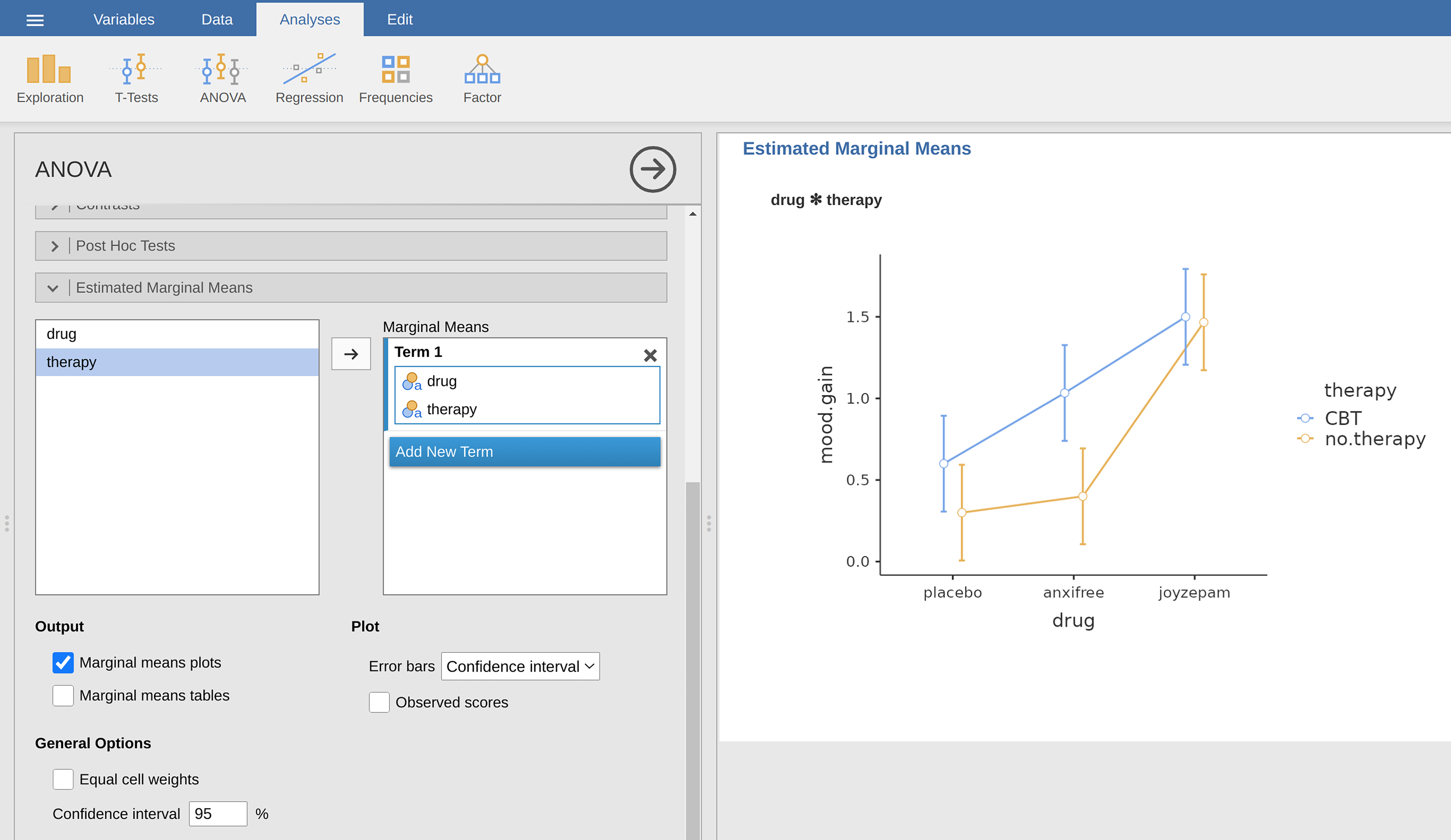Click the joyzepam x-axis label
Viewport: 1451px width, 840px height.
[1194, 593]
